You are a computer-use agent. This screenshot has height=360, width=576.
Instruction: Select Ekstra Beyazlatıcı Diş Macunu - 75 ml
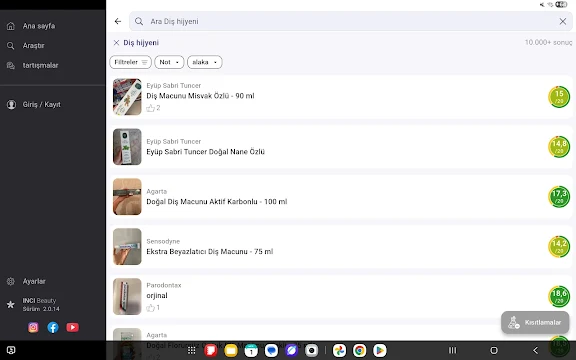pos(210,252)
